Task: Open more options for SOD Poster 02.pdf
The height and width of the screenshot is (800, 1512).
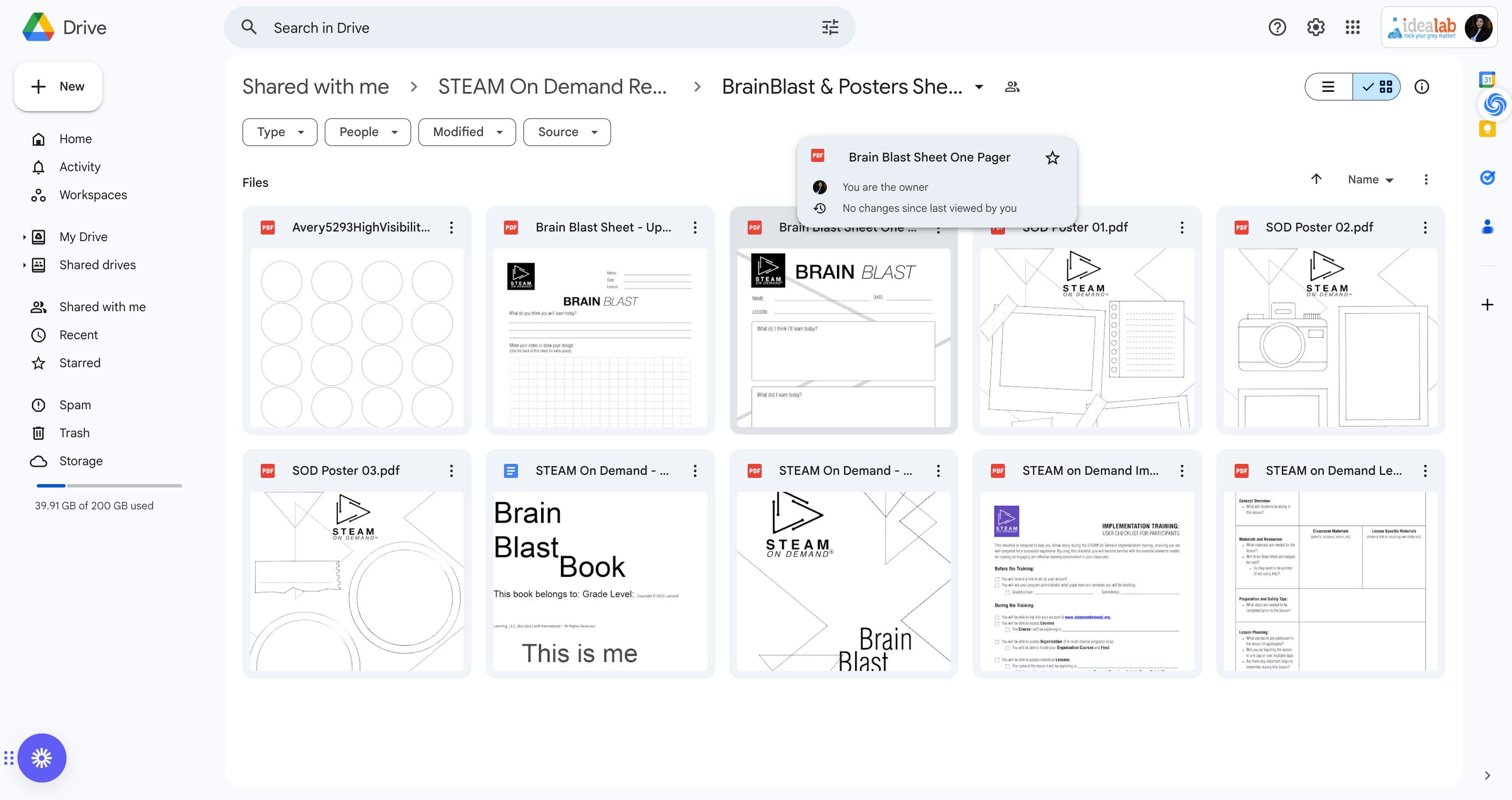Action: pyautogui.click(x=1424, y=228)
